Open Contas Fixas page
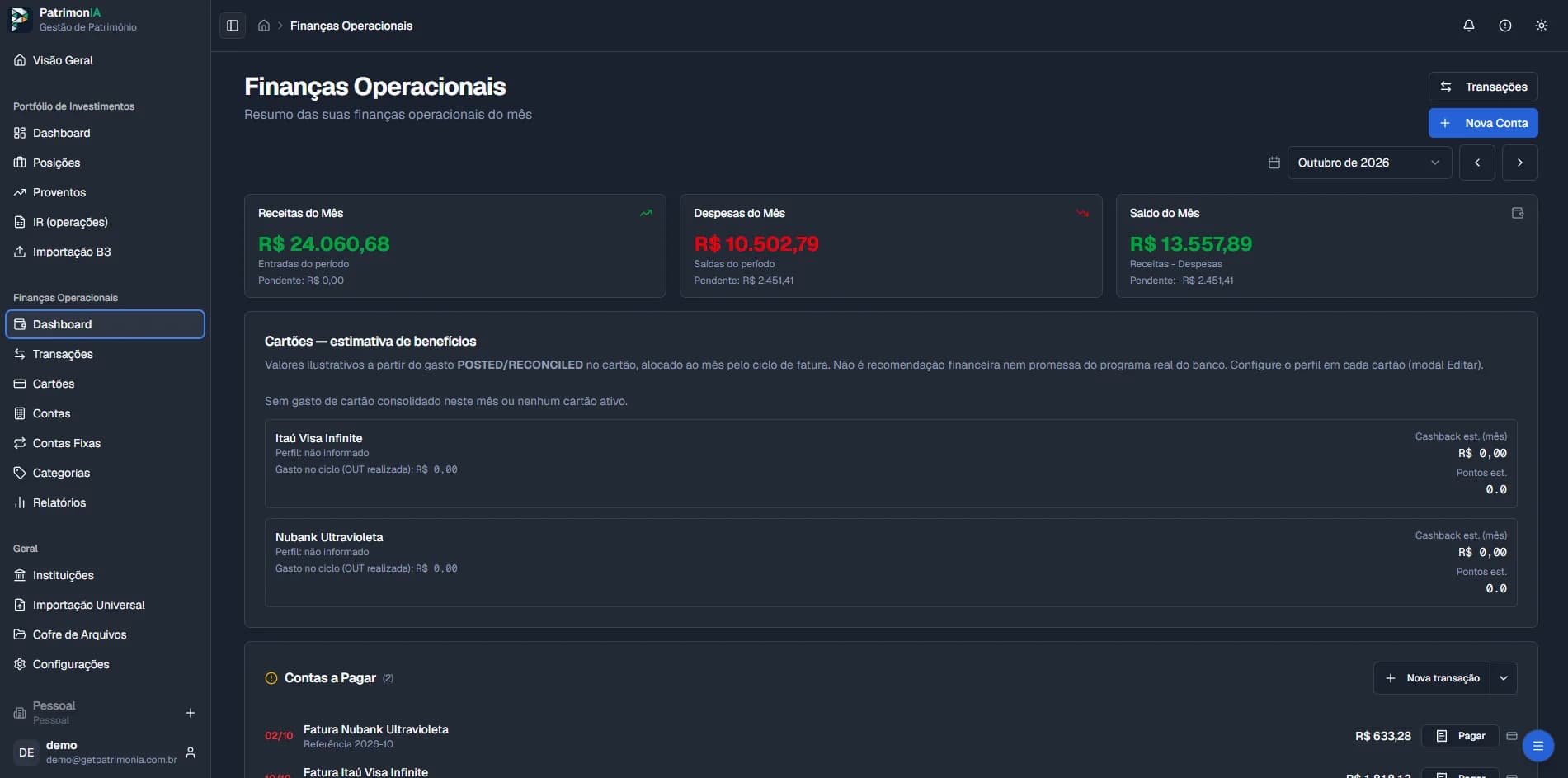 click(105, 443)
